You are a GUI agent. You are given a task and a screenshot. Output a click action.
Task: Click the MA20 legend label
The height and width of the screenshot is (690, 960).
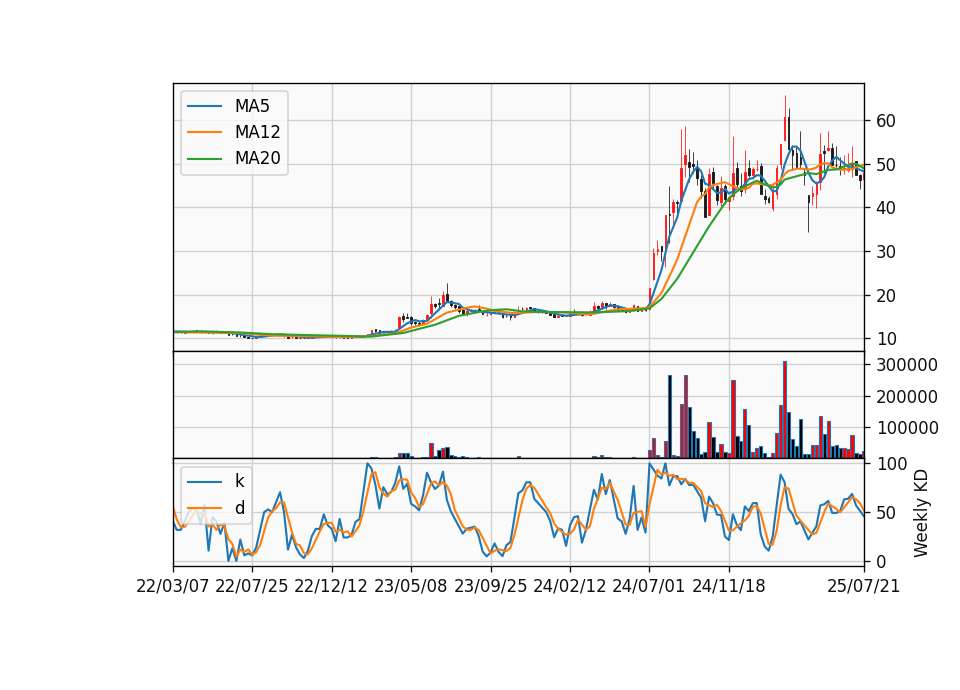pyautogui.click(x=257, y=158)
